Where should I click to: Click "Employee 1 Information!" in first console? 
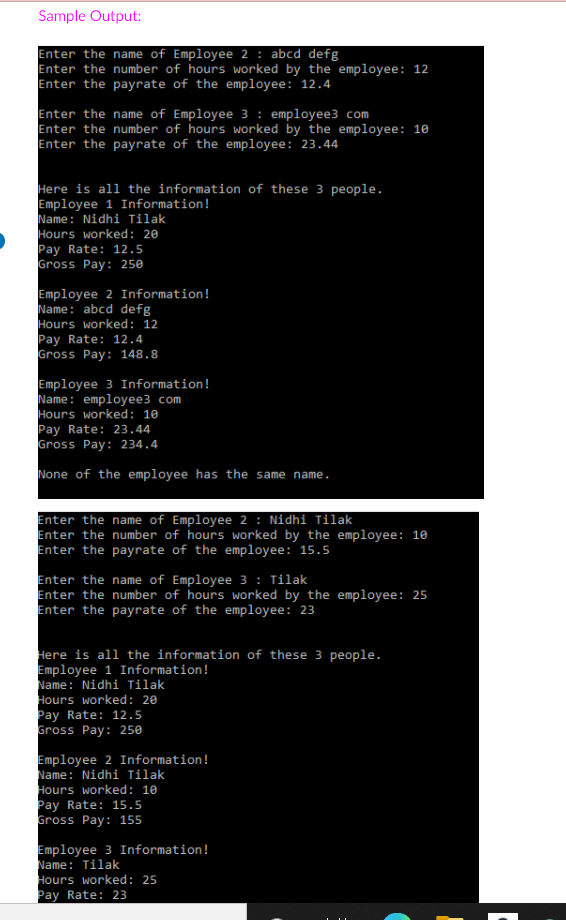click(124, 204)
